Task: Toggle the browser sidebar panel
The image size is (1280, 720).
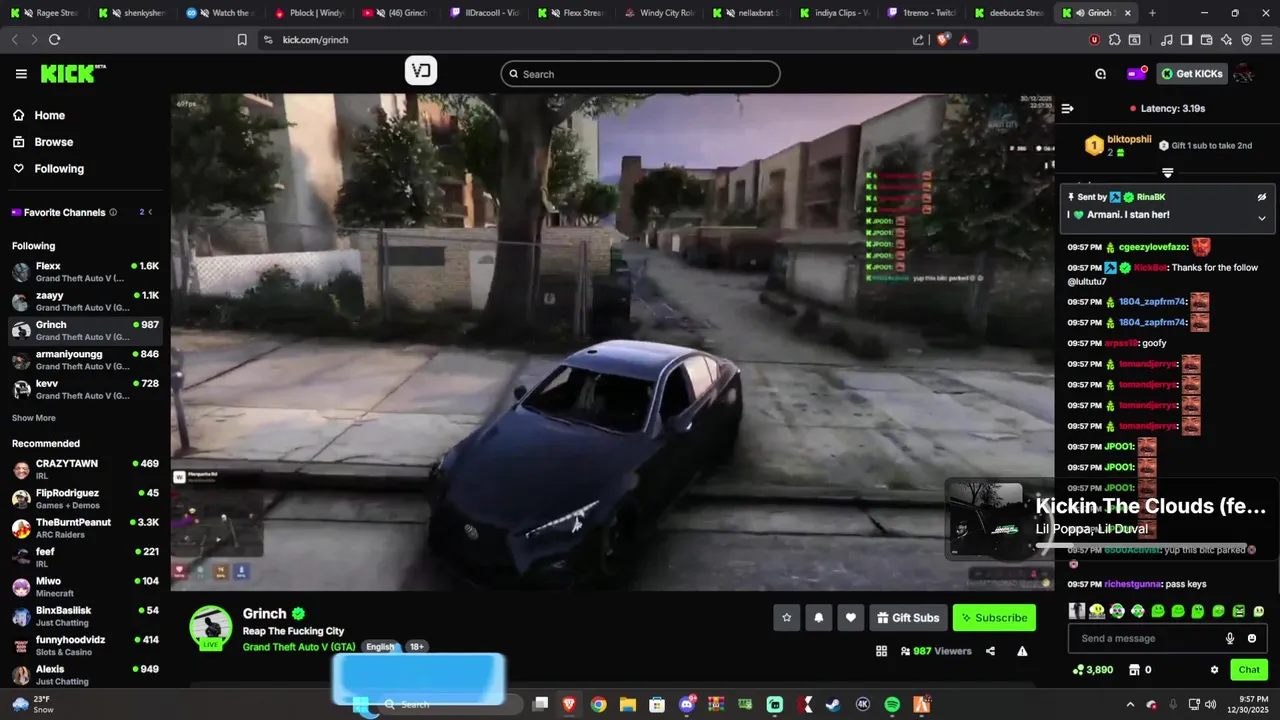Action: click(x=1186, y=40)
